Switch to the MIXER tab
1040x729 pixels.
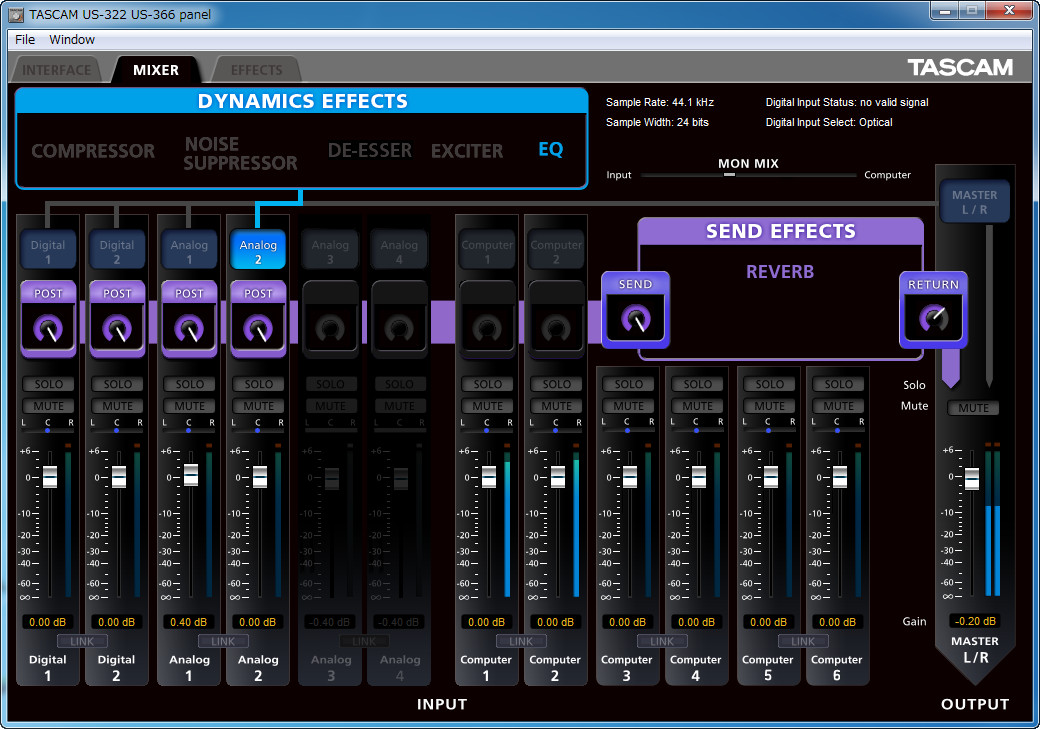[x=156, y=70]
